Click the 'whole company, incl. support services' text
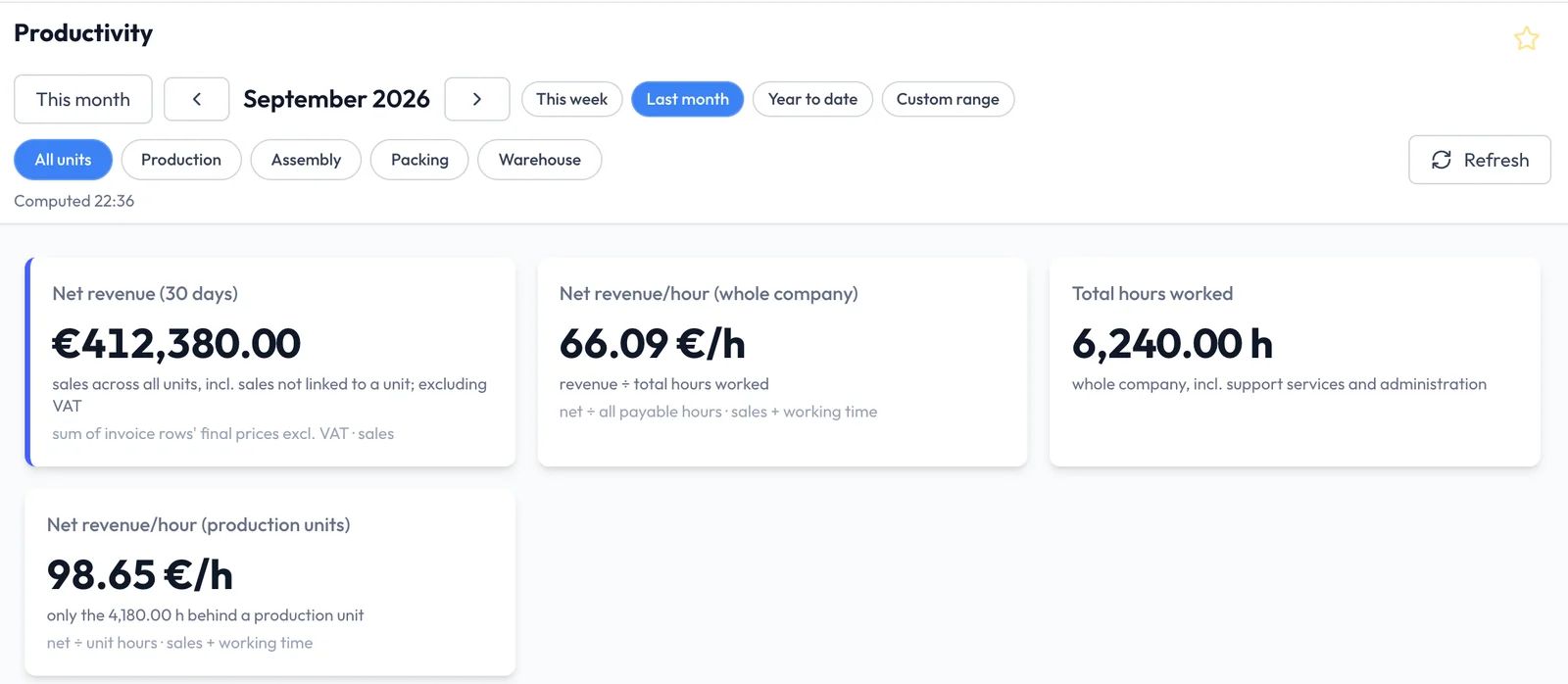The height and width of the screenshot is (684, 1568). 1279,384
